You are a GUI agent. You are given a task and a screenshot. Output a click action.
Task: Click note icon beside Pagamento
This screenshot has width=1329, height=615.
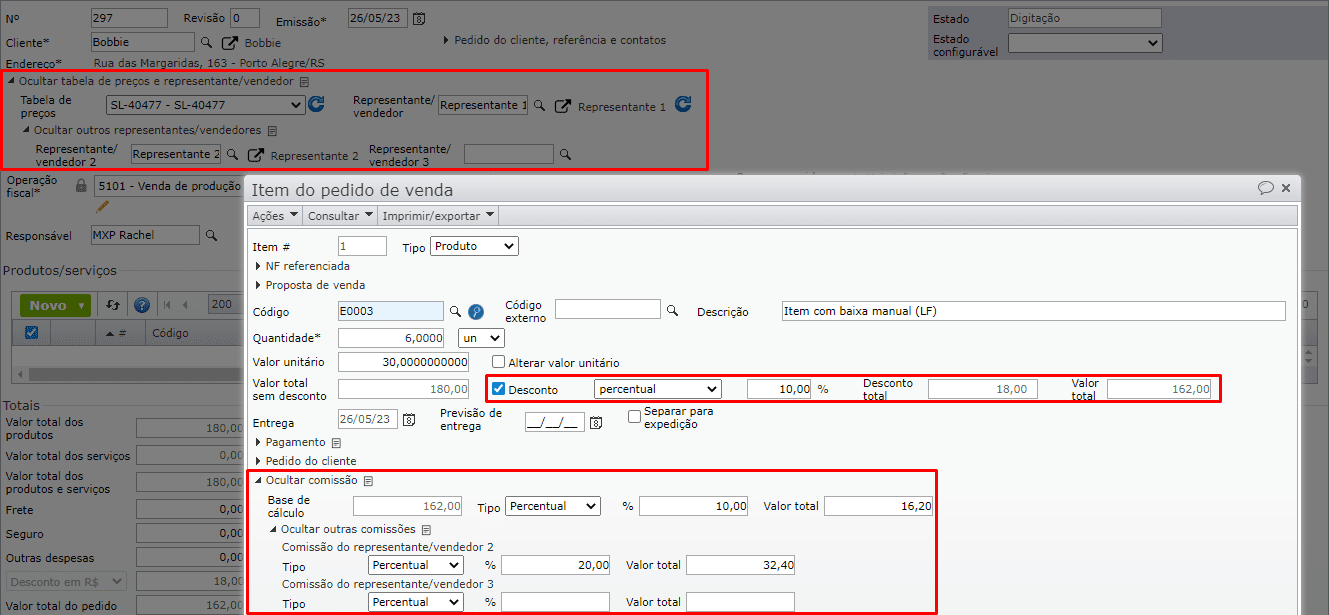click(337, 442)
